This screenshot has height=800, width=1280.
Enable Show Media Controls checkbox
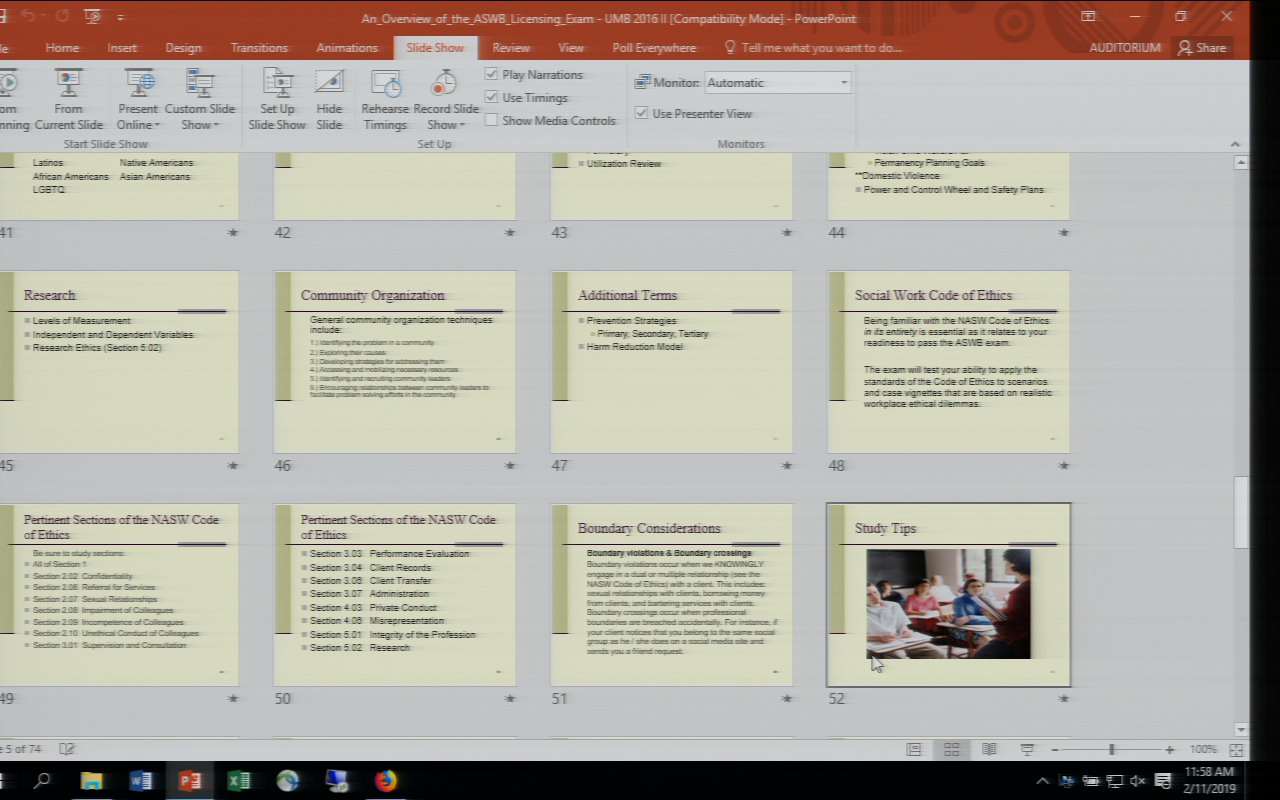pyautogui.click(x=491, y=120)
